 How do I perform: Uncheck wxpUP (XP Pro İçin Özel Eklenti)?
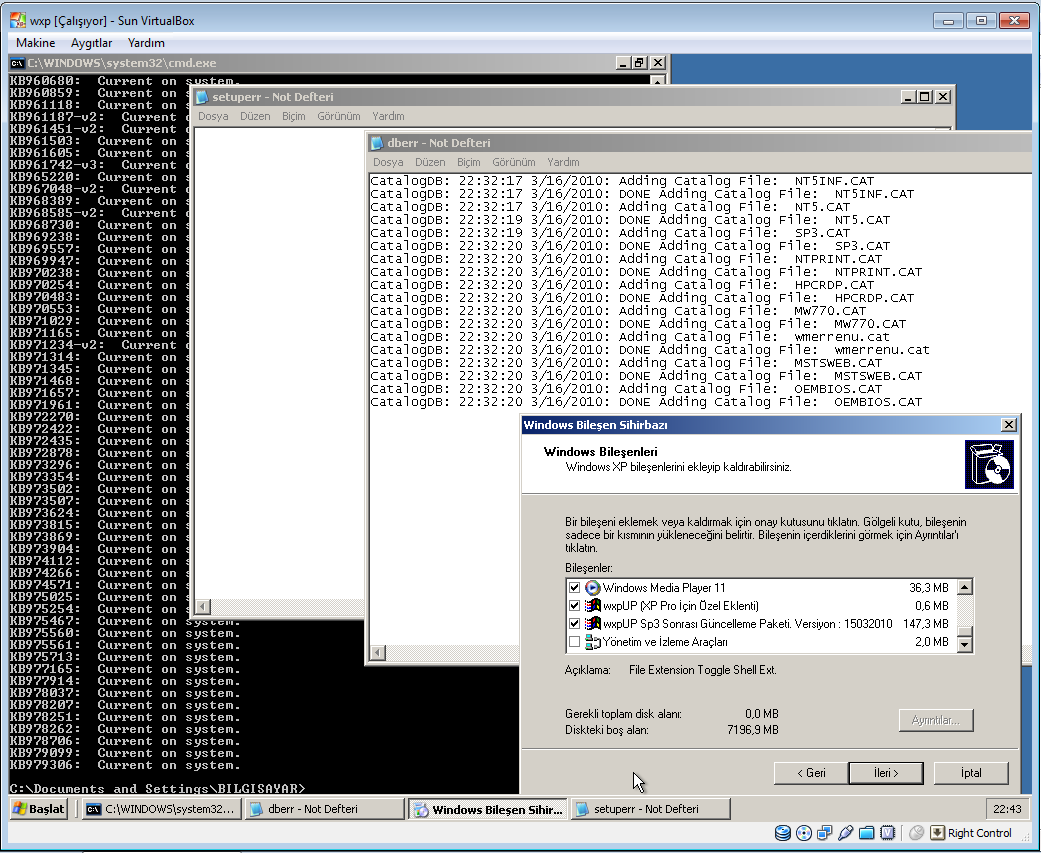click(x=574, y=605)
